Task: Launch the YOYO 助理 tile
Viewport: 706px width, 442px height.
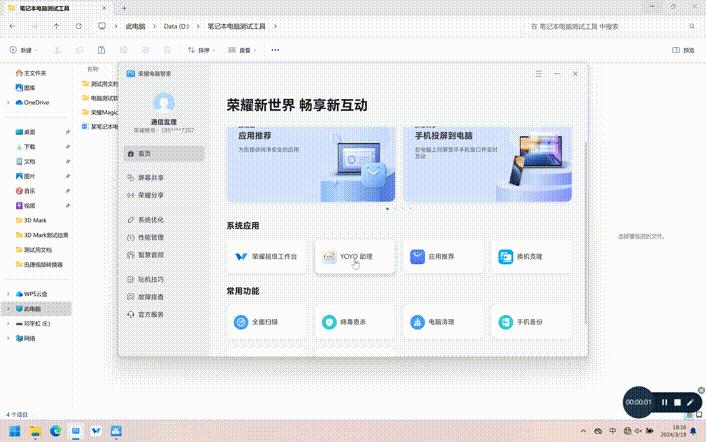Action: coord(355,257)
